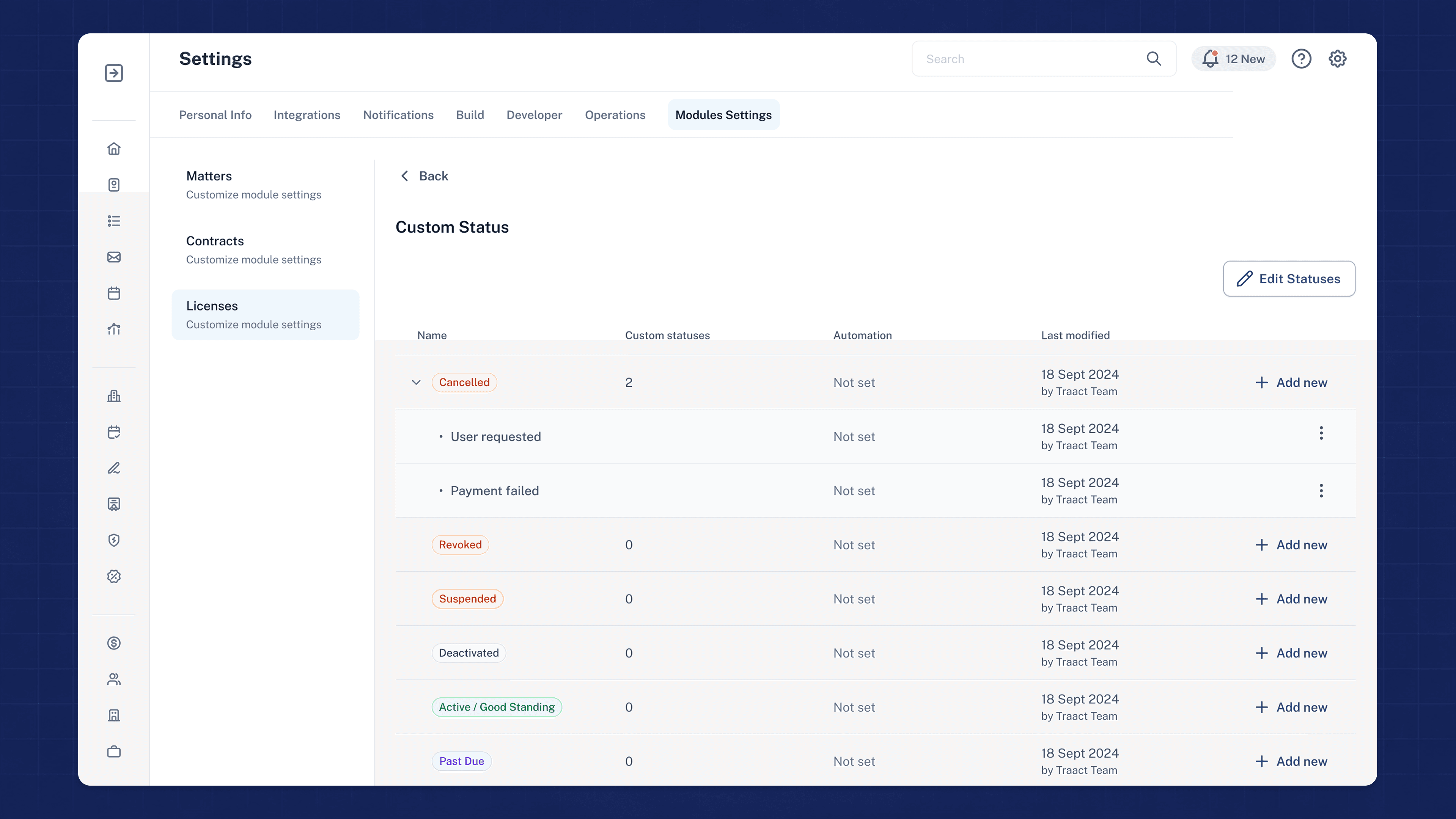Screen dimensions: 1456x819
Task: Switch to Notifications tab
Action: [x=398, y=115]
